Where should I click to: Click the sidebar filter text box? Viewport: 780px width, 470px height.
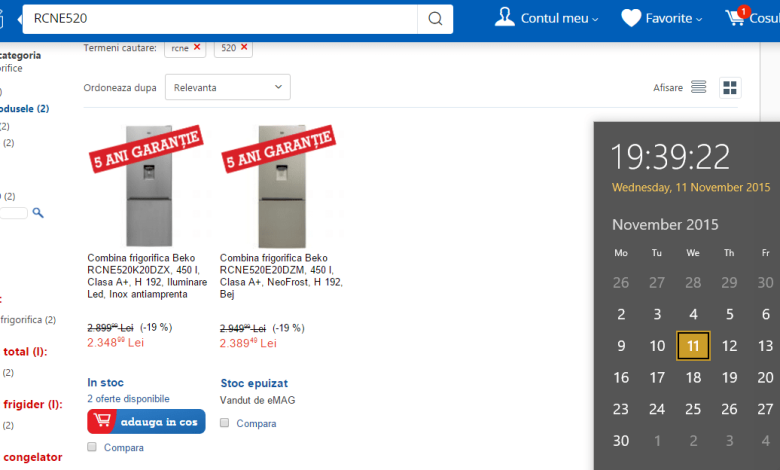coord(13,213)
